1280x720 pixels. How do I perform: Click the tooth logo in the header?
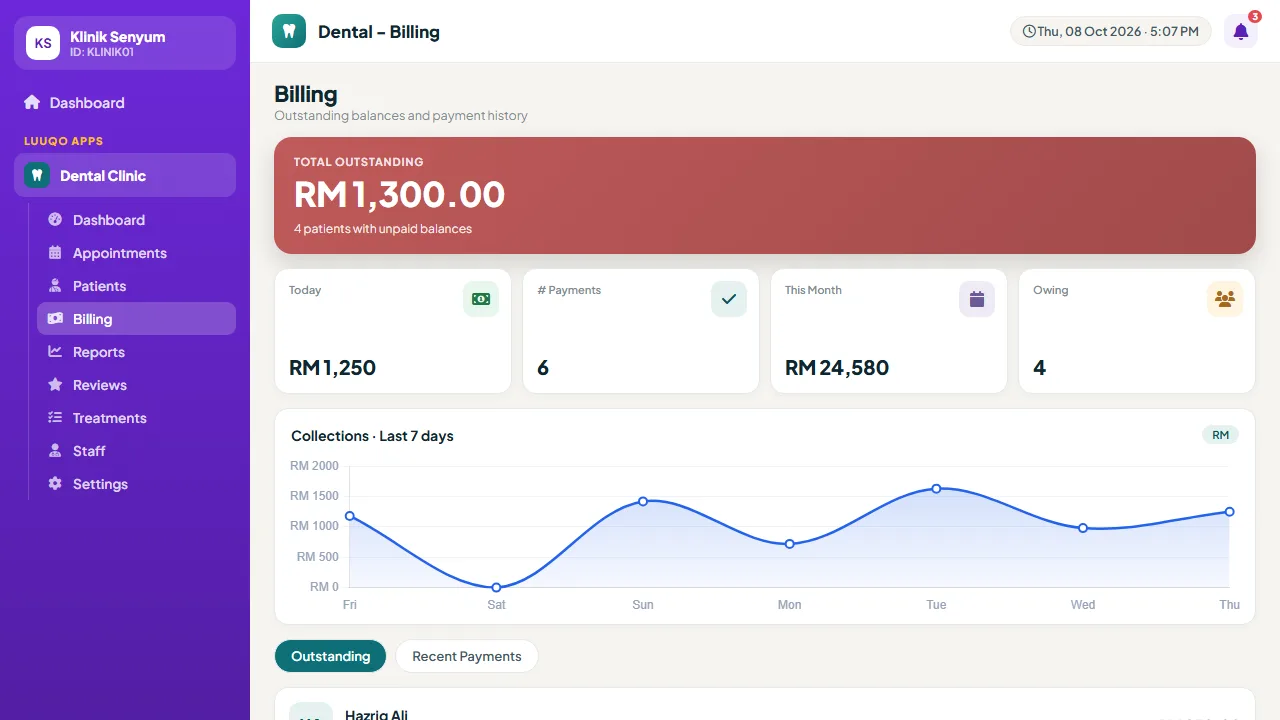[289, 31]
